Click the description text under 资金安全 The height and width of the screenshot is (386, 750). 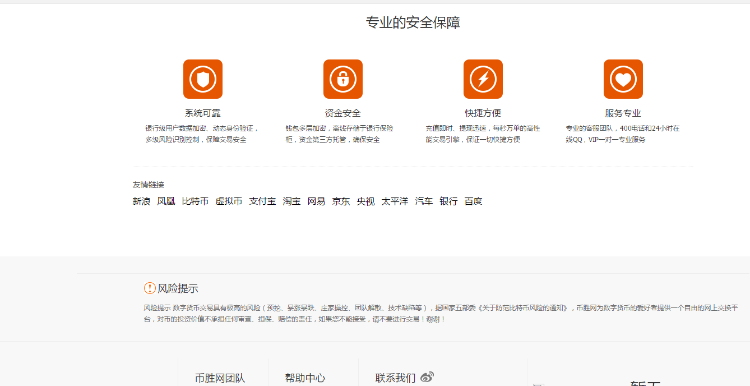[339, 134]
